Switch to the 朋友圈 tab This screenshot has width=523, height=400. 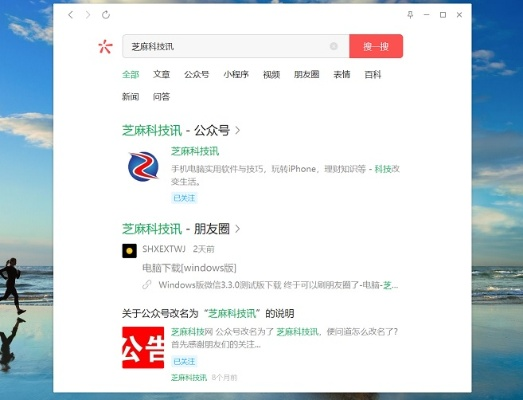307,74
